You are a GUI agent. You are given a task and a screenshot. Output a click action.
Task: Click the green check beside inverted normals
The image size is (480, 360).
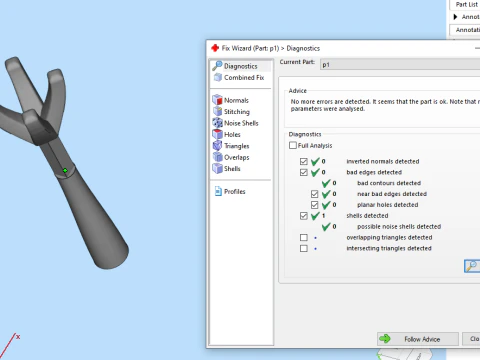coord(315,162)
